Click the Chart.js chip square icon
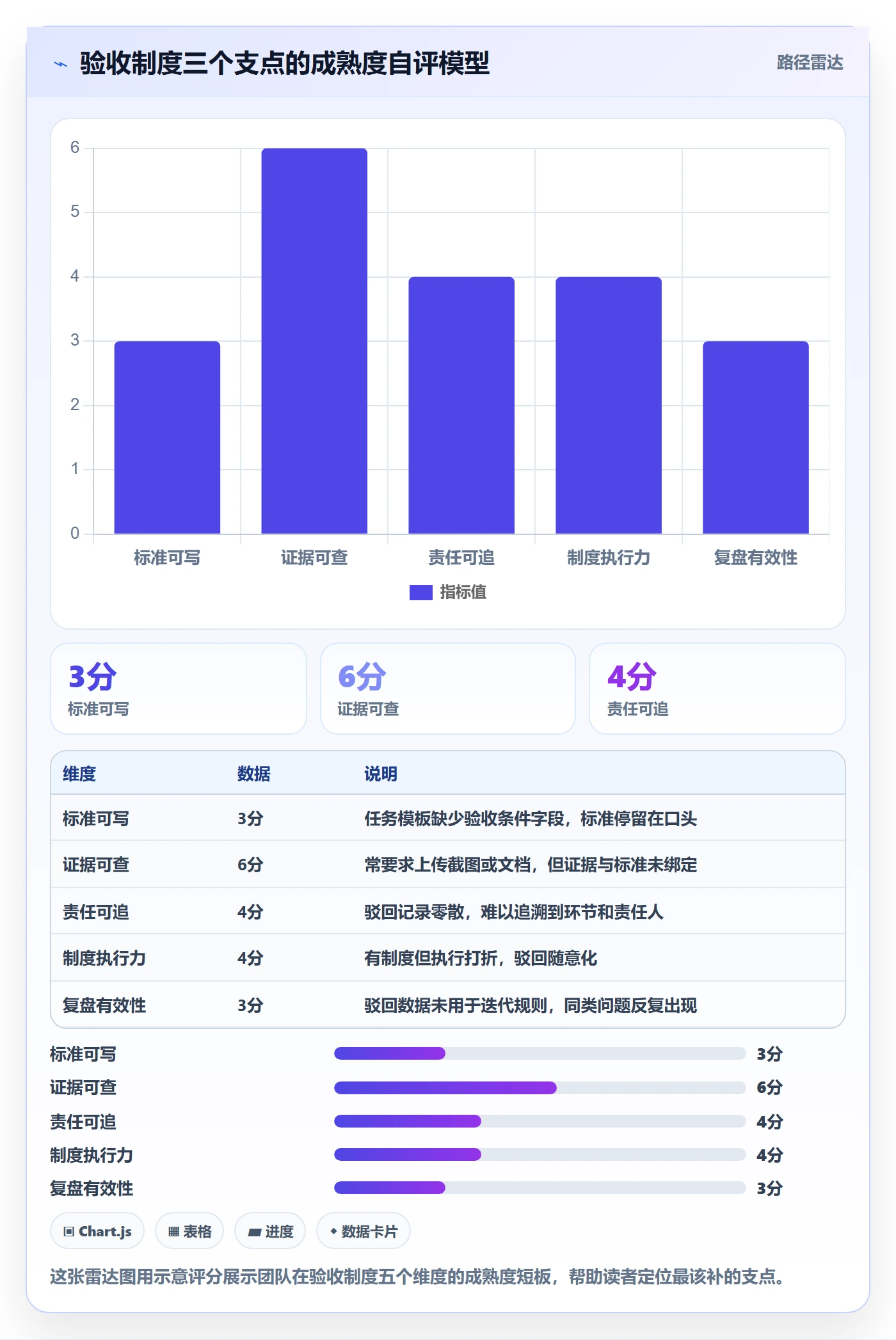The height and width of the screenshot is (1340, 896). click(x=69, y=1232)
